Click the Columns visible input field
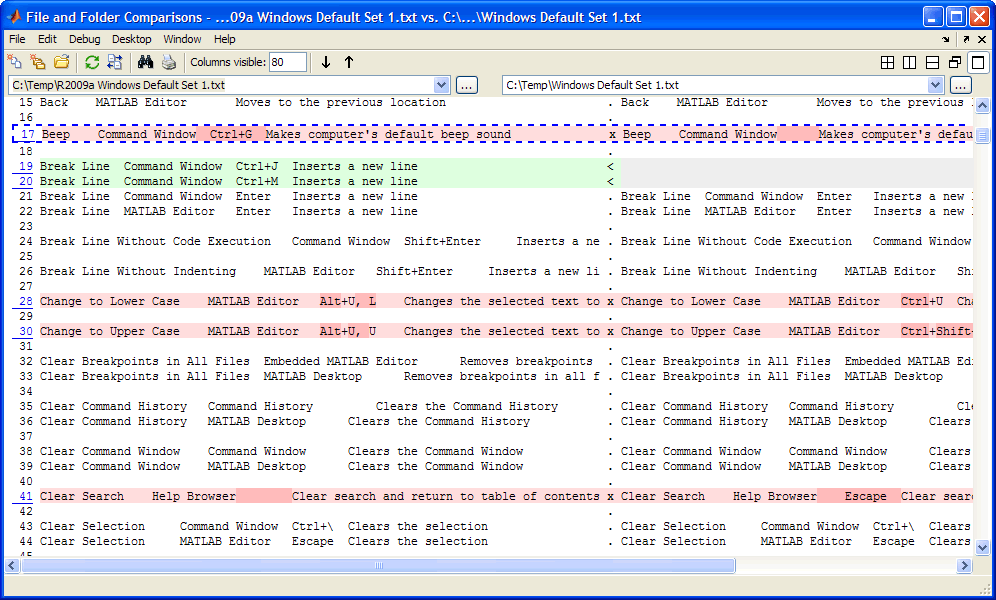This screenshot has height=600, width=996. click(x=288, y=62)
